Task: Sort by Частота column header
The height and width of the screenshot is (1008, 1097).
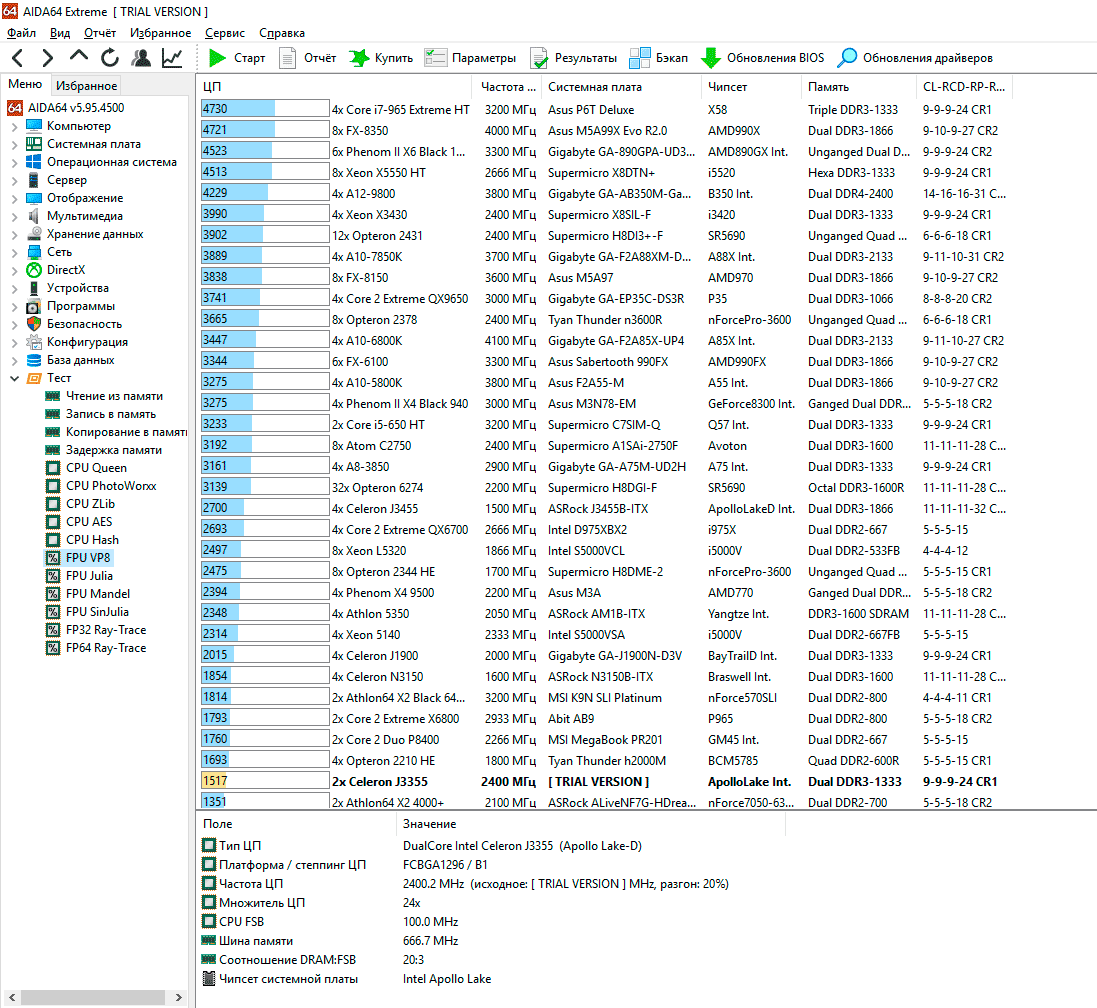Action: click(502, 87)
